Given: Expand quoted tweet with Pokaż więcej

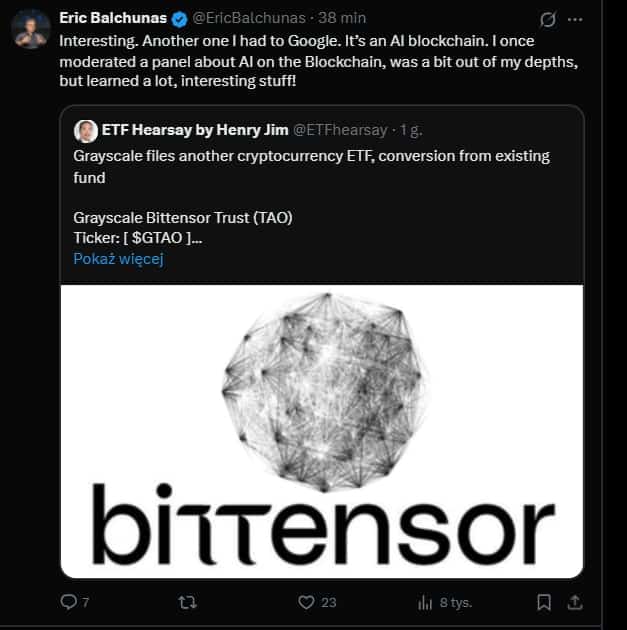Looking at the screenshot, I should (x=118, y=258).
